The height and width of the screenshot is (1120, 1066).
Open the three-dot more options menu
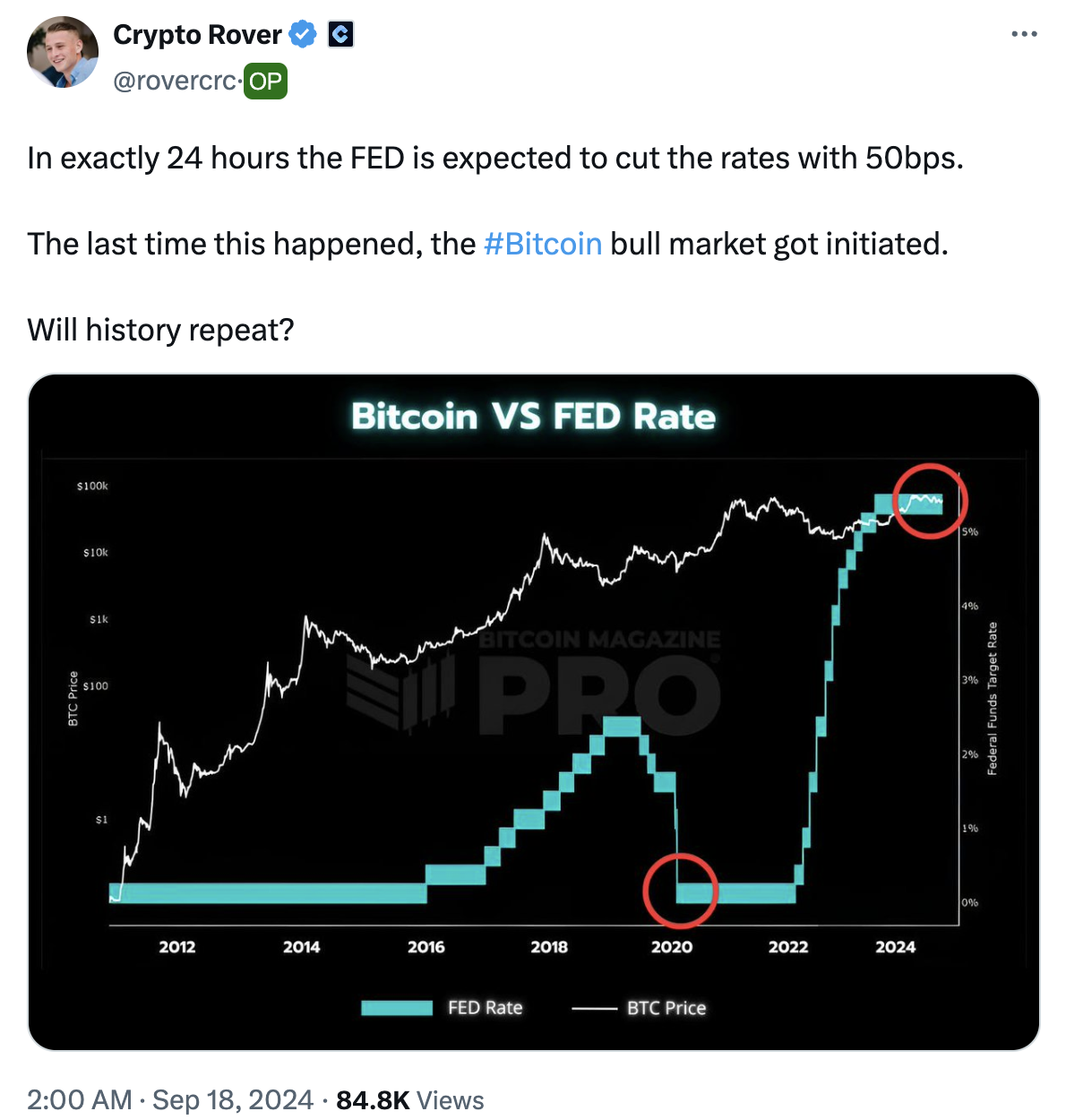point(1023,35)
